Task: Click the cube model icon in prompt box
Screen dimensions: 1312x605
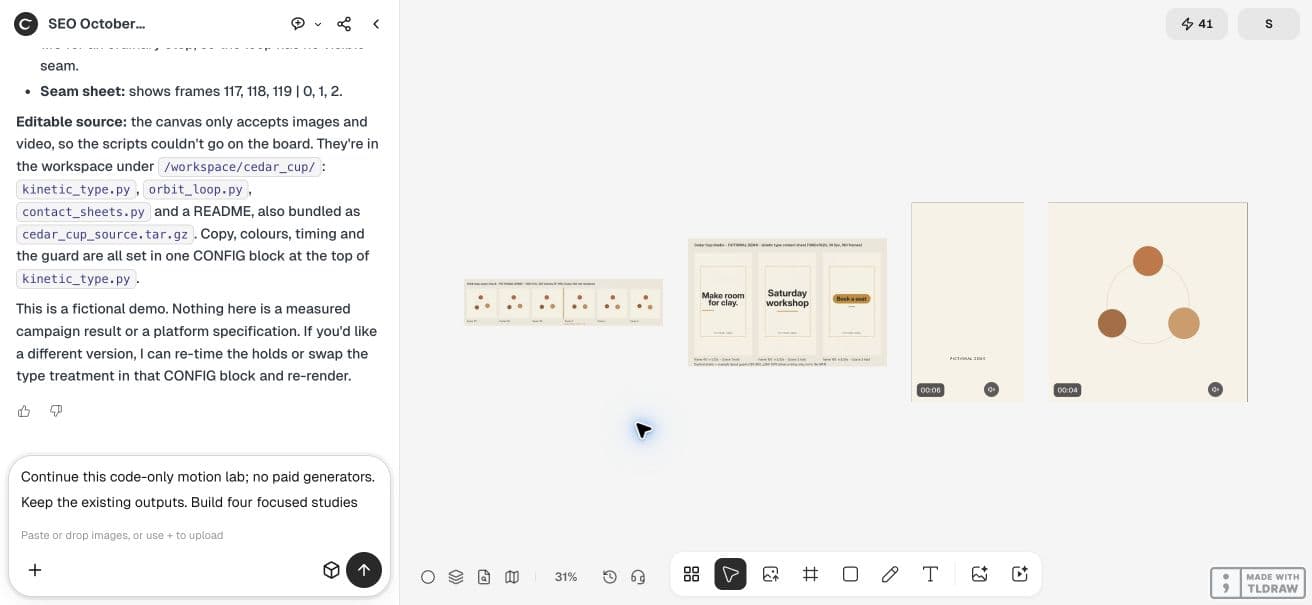Action: coord(331,570)
